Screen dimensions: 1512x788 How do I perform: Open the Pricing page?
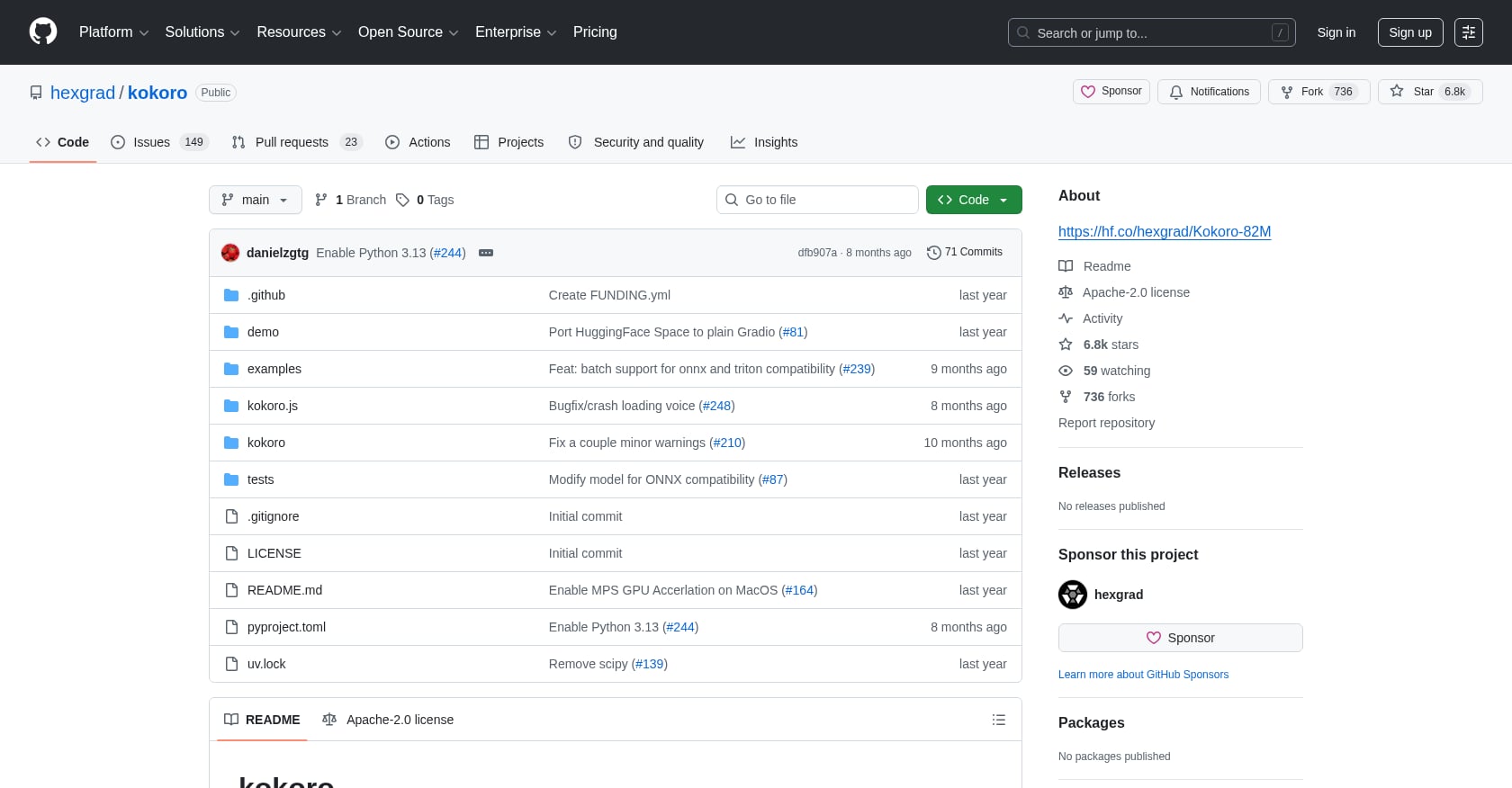click(x=595, y=32)
